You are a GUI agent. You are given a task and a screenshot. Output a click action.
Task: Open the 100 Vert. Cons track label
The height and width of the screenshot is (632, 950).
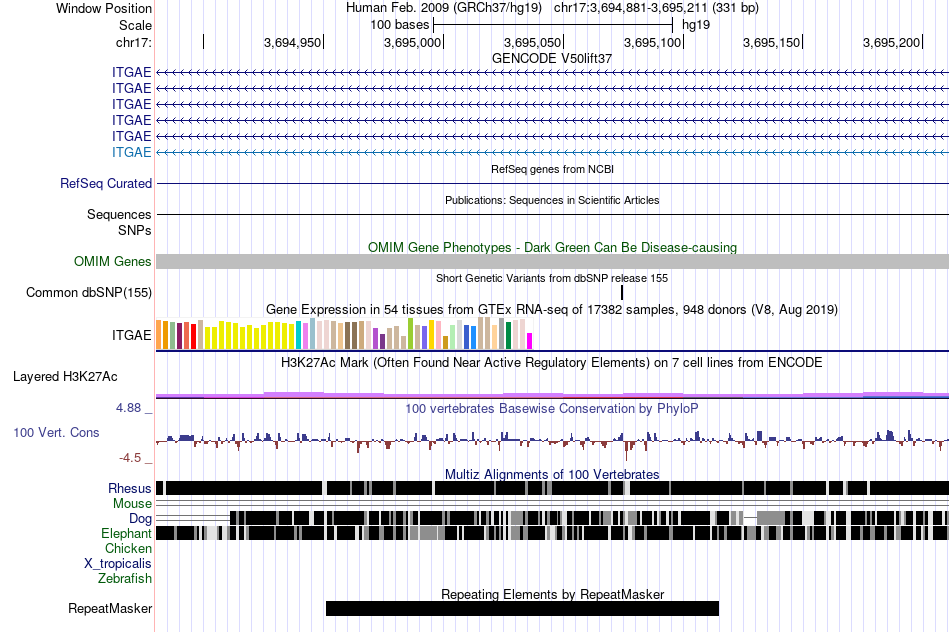56,432
